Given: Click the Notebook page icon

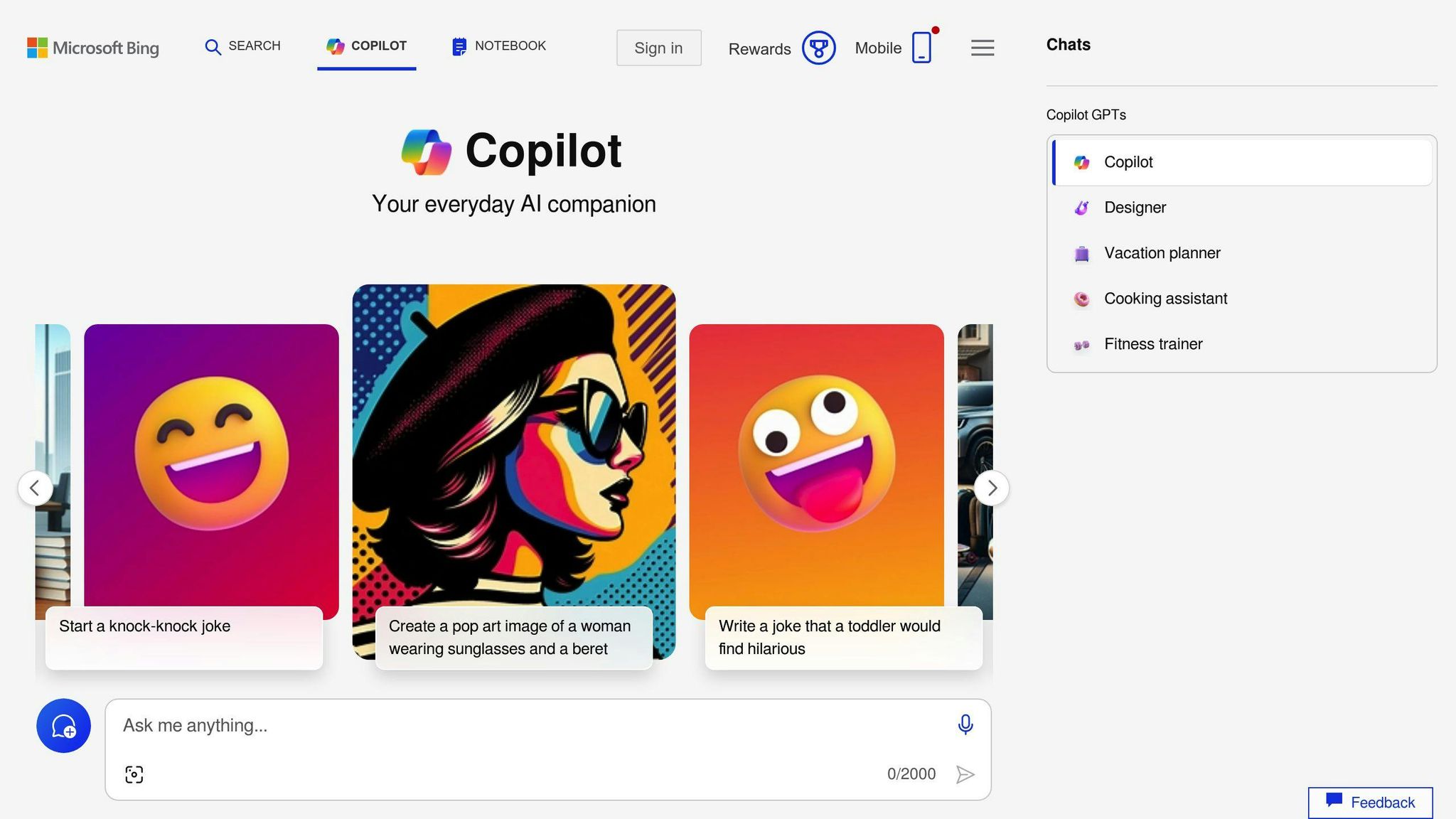Looking at the screenshot, I should (459, 47).
